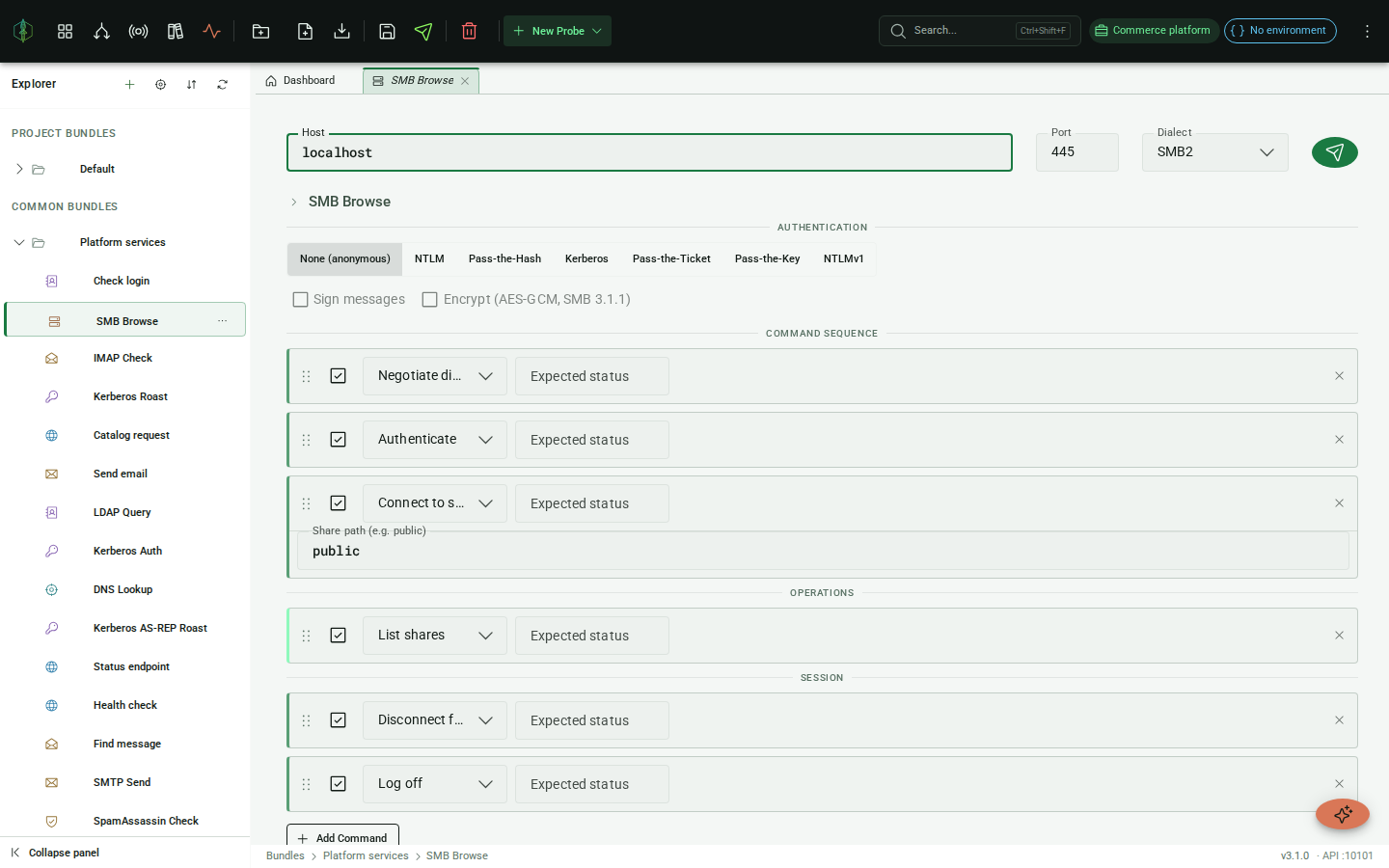Select the Pass-the-Hash authentication tab
Image resolution: width=1389 pixels, height=868 pixels.
click(504, 259)
